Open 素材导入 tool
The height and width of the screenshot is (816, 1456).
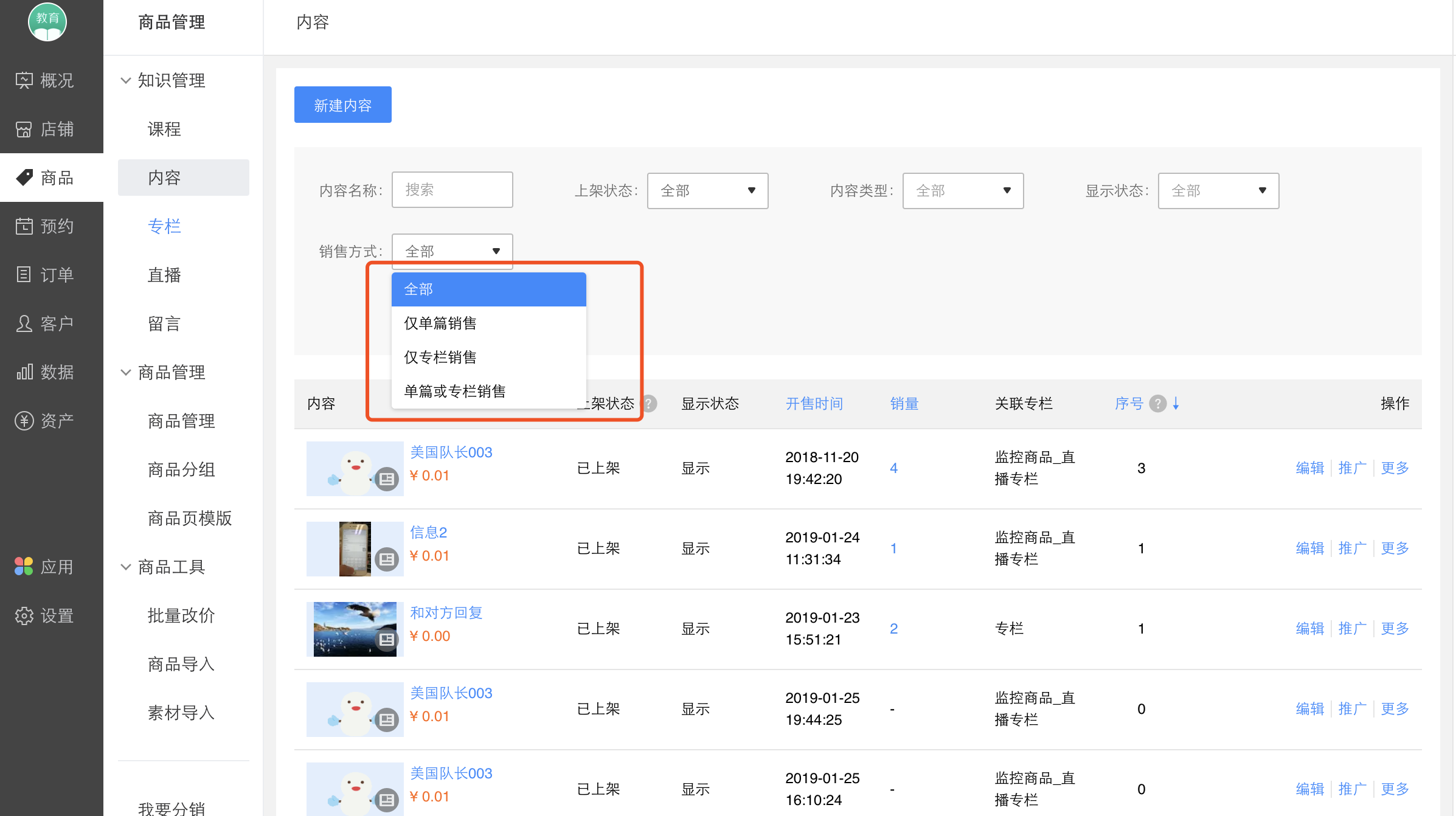pos(181,713)
